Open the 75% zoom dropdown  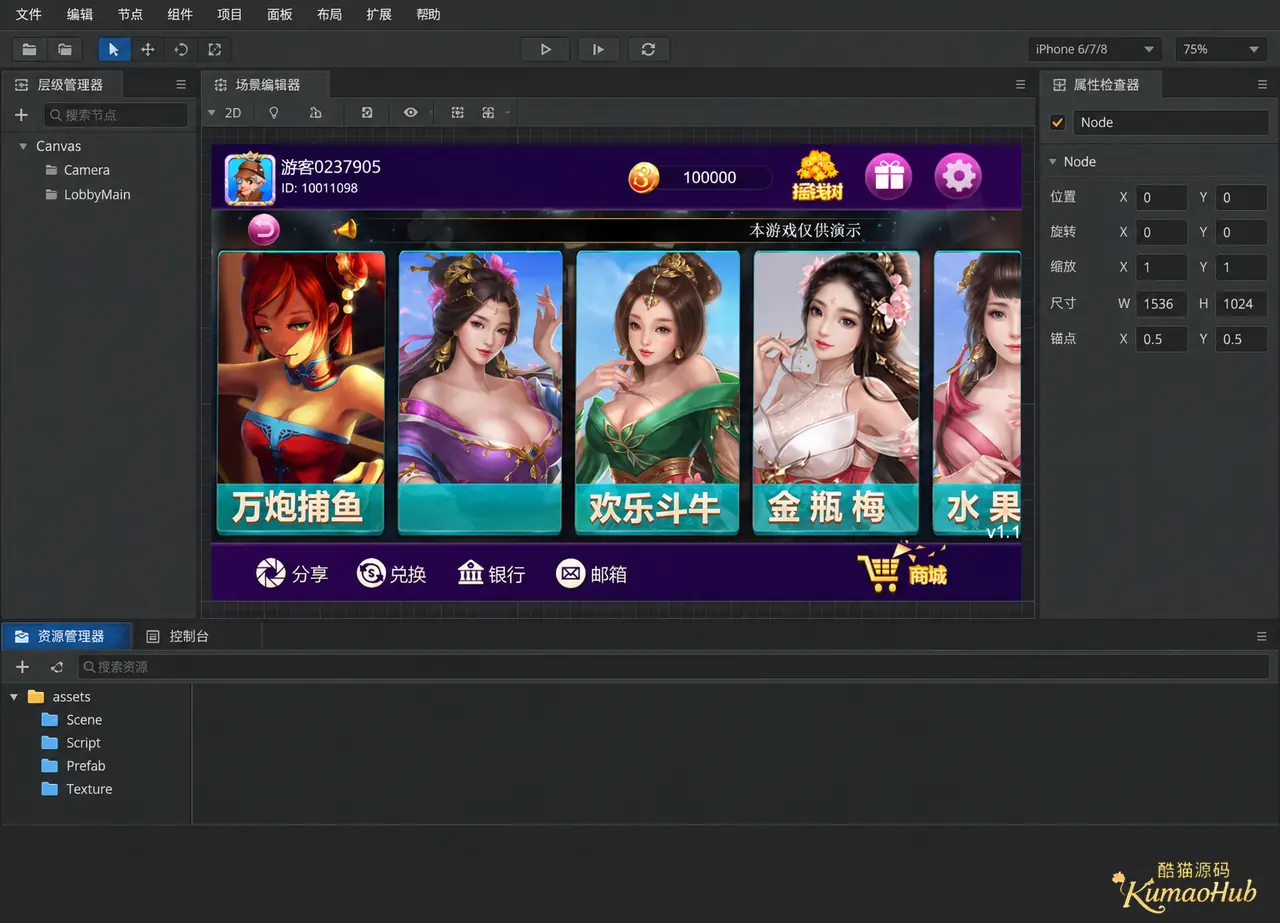(1220, 49)
